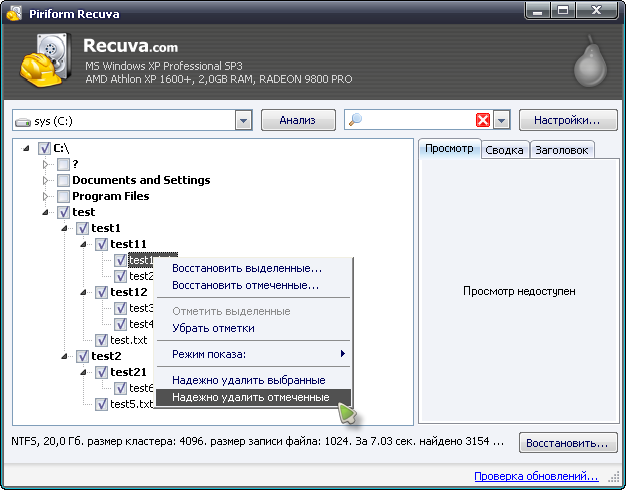
Task: Follow the 'Проверка обновлений...' link
Action: click(x=536, y=476)
